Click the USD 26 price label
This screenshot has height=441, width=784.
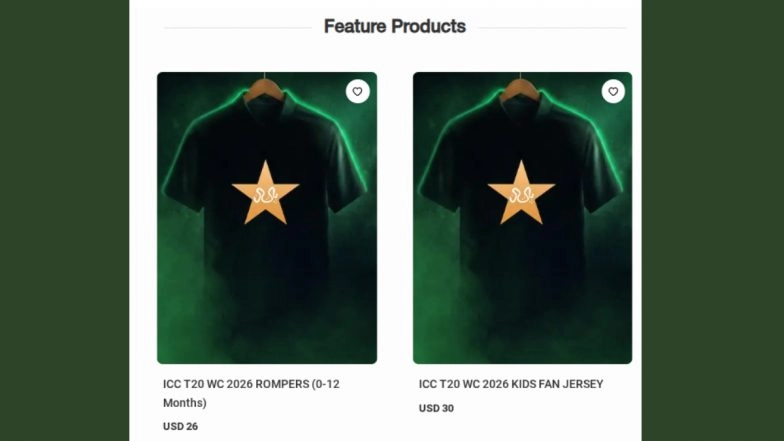[181, 427]
